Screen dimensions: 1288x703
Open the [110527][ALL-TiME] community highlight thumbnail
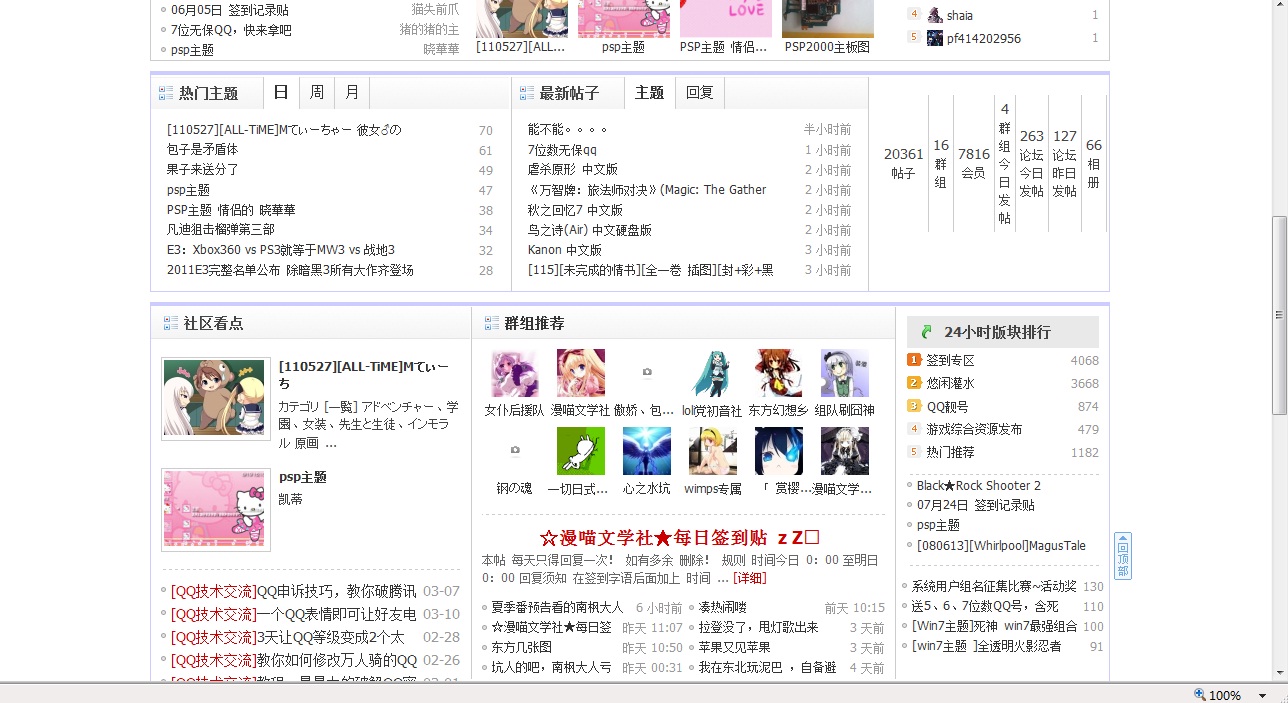[216, 398]
